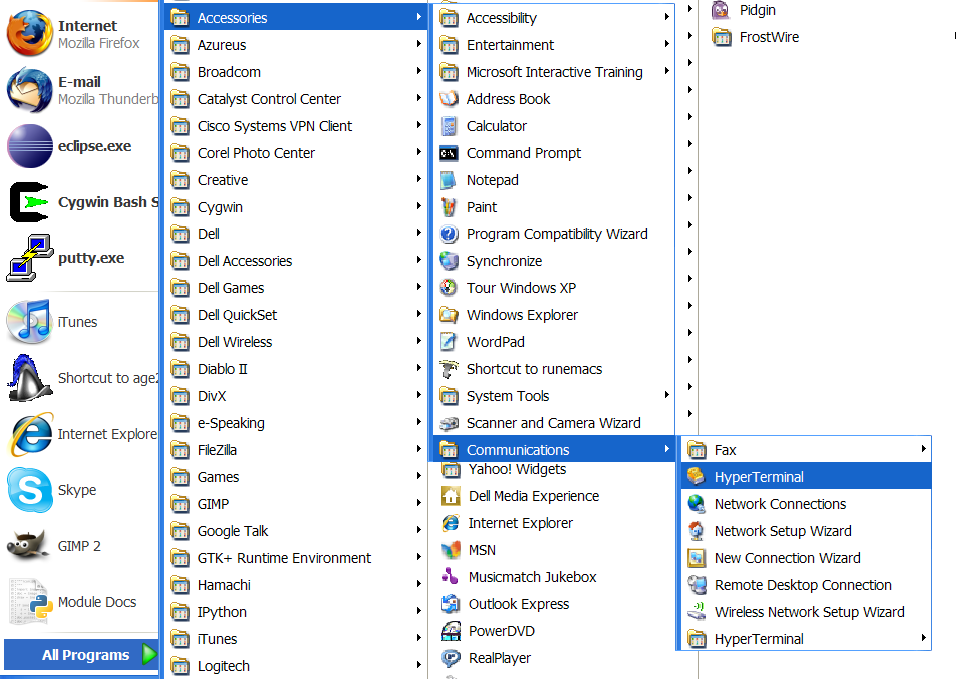Open Mozilla Firefox from pinned list
This screenshot has height=679, width=956.
click(30, 34)
